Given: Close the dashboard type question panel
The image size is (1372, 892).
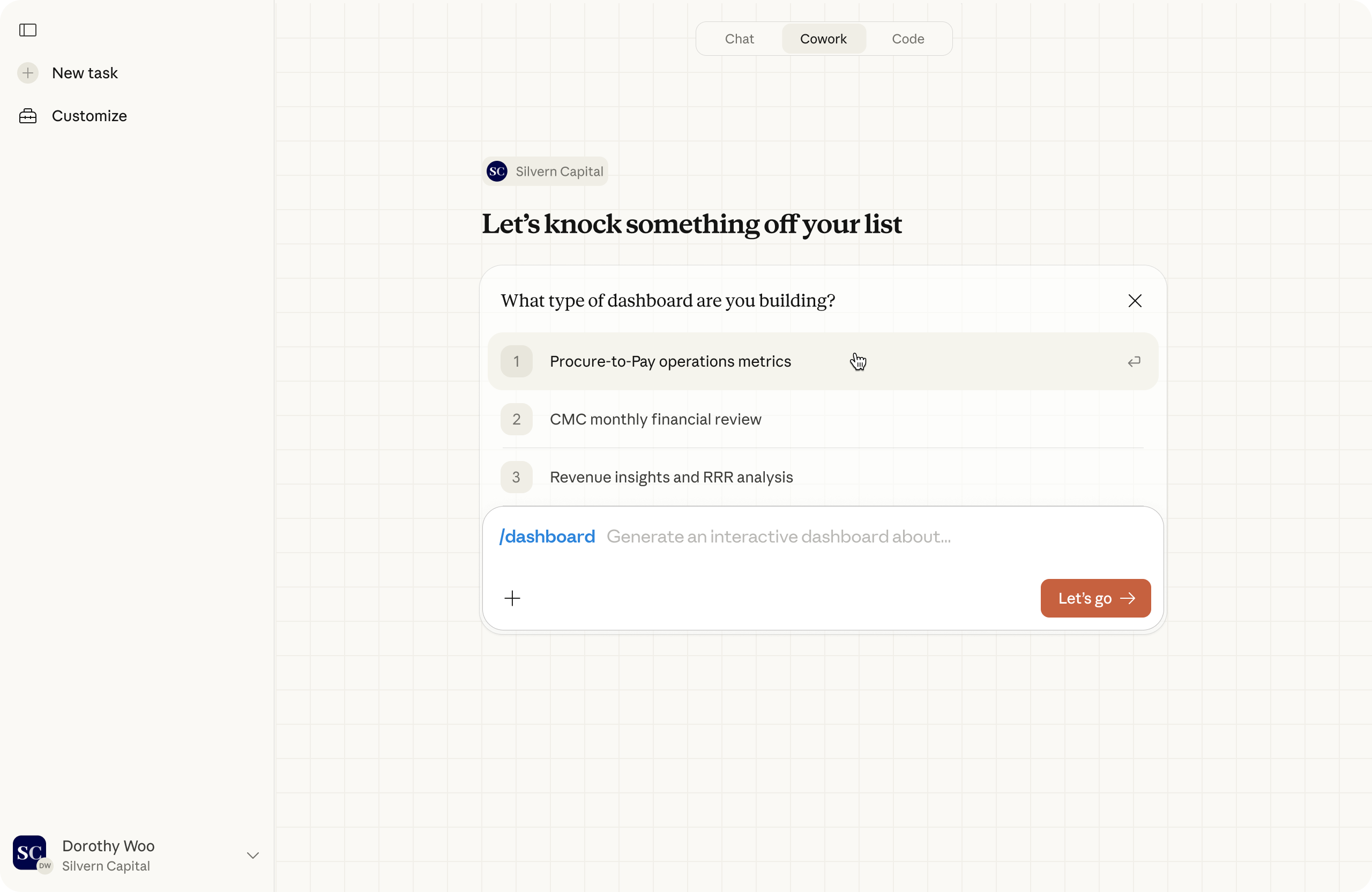Looking at the screenshot, I should click(x=1135, y=300).
